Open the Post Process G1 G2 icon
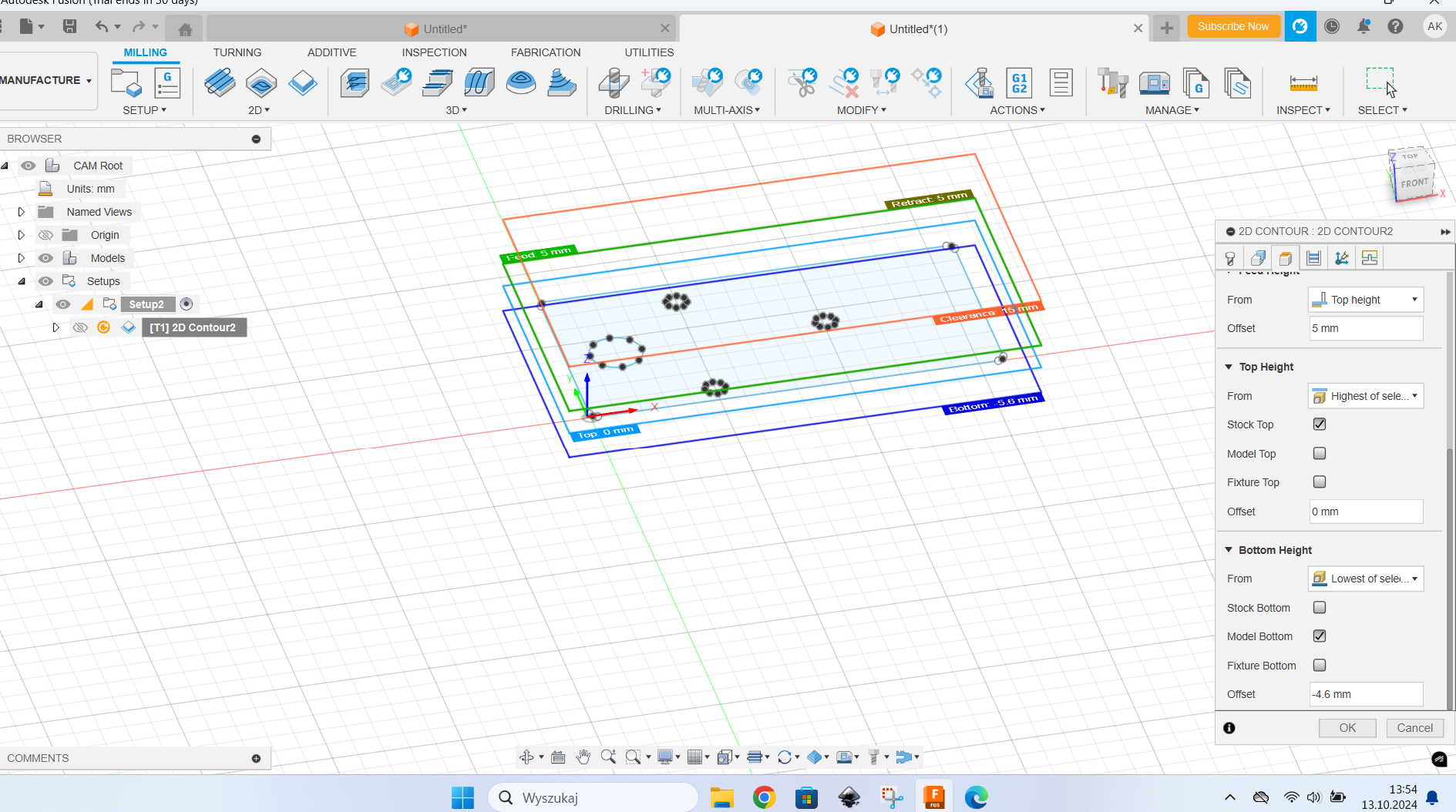This screenshot has height=812, width=1456. (1019, 82)
